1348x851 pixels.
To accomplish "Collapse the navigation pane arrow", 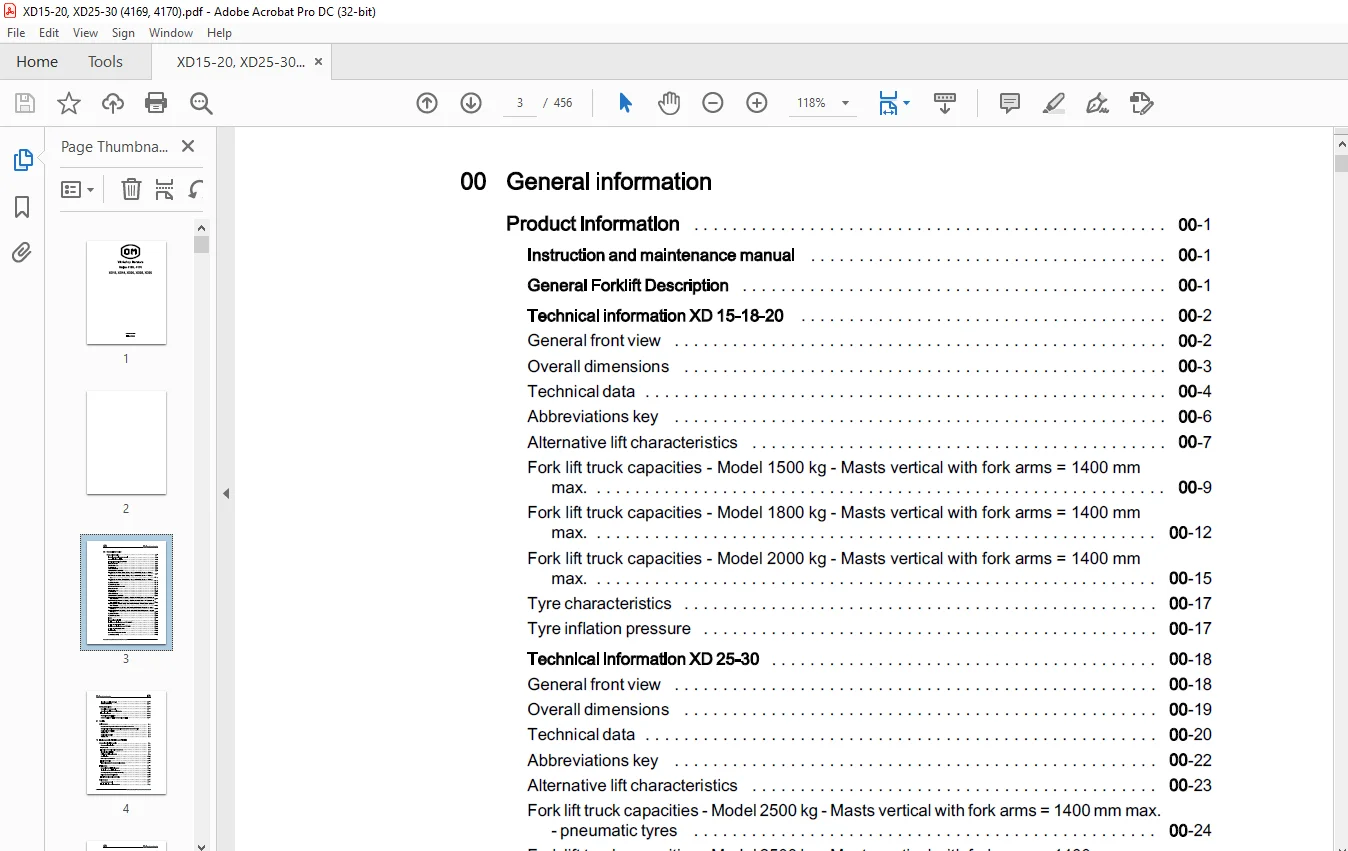I will coord(226,493).
